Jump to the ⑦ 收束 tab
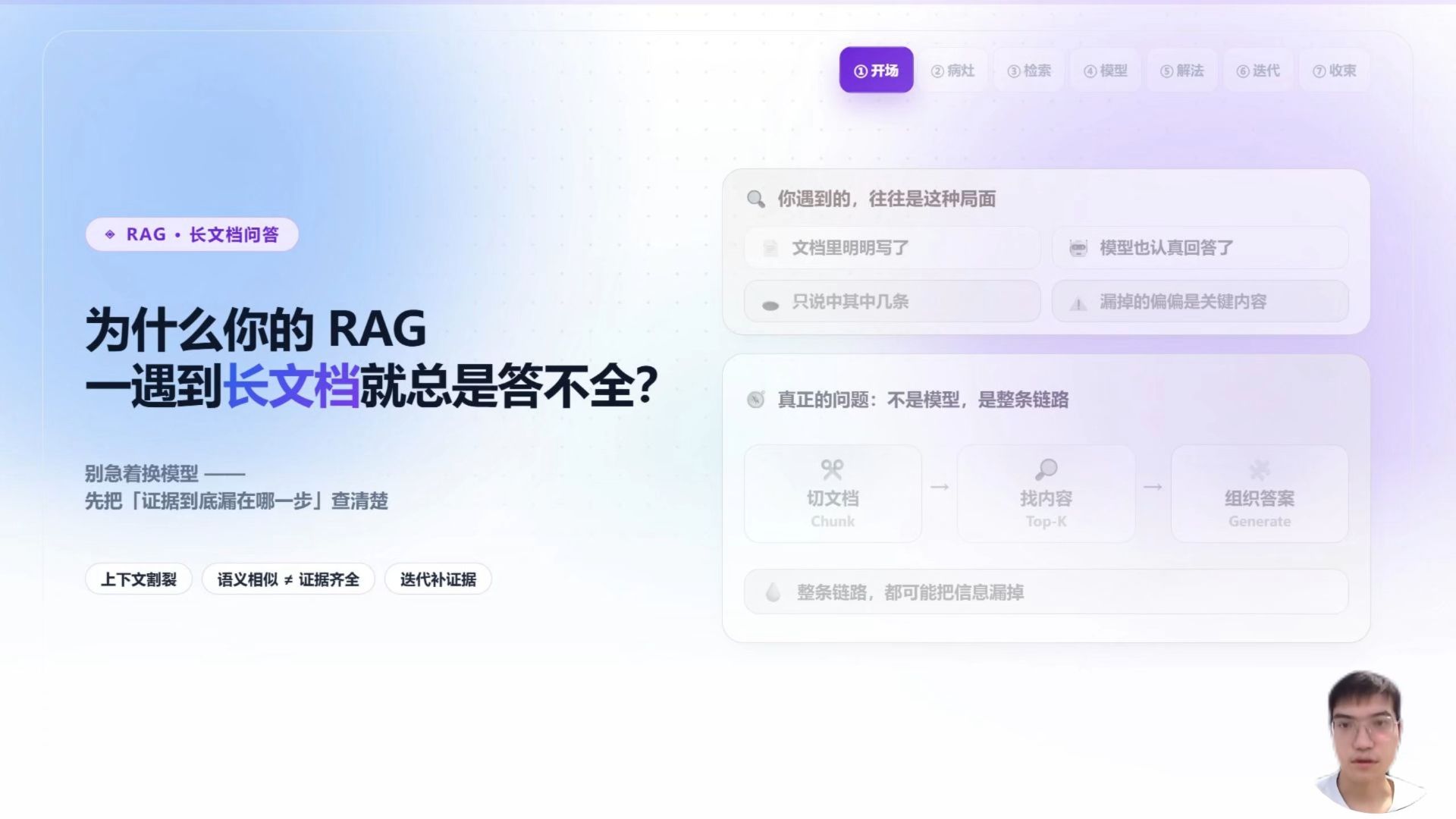 1335,71
